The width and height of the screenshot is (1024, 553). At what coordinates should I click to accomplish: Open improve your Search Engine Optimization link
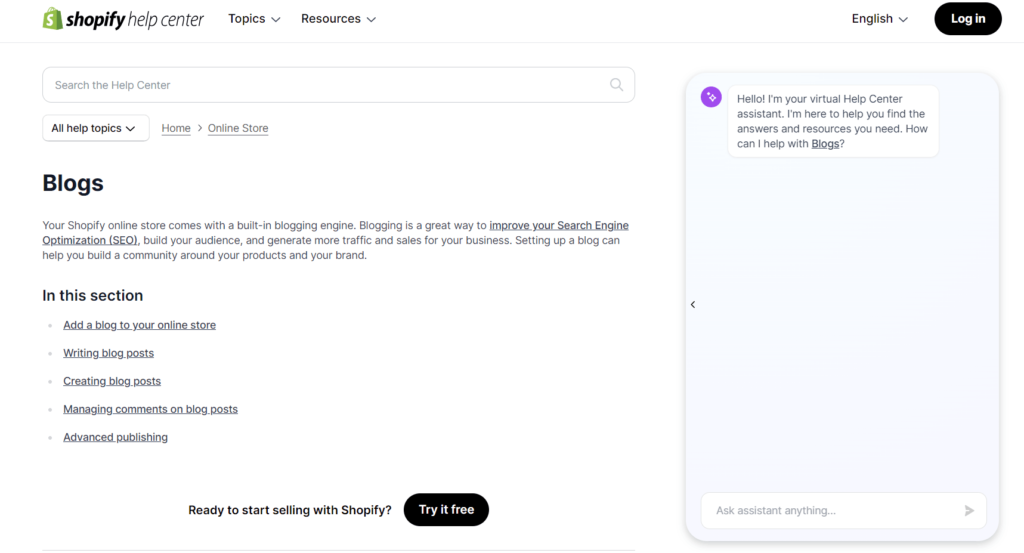point(558,225)
